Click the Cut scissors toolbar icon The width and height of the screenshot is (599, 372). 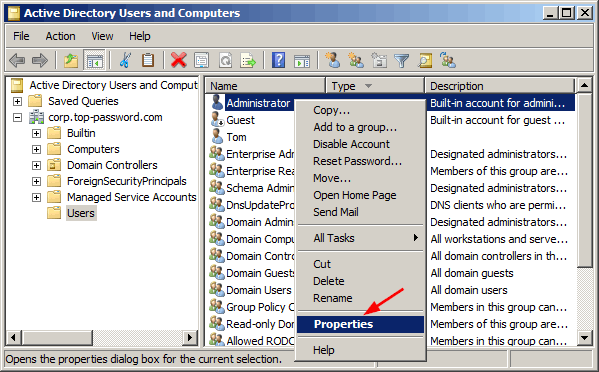click(125, 60)
